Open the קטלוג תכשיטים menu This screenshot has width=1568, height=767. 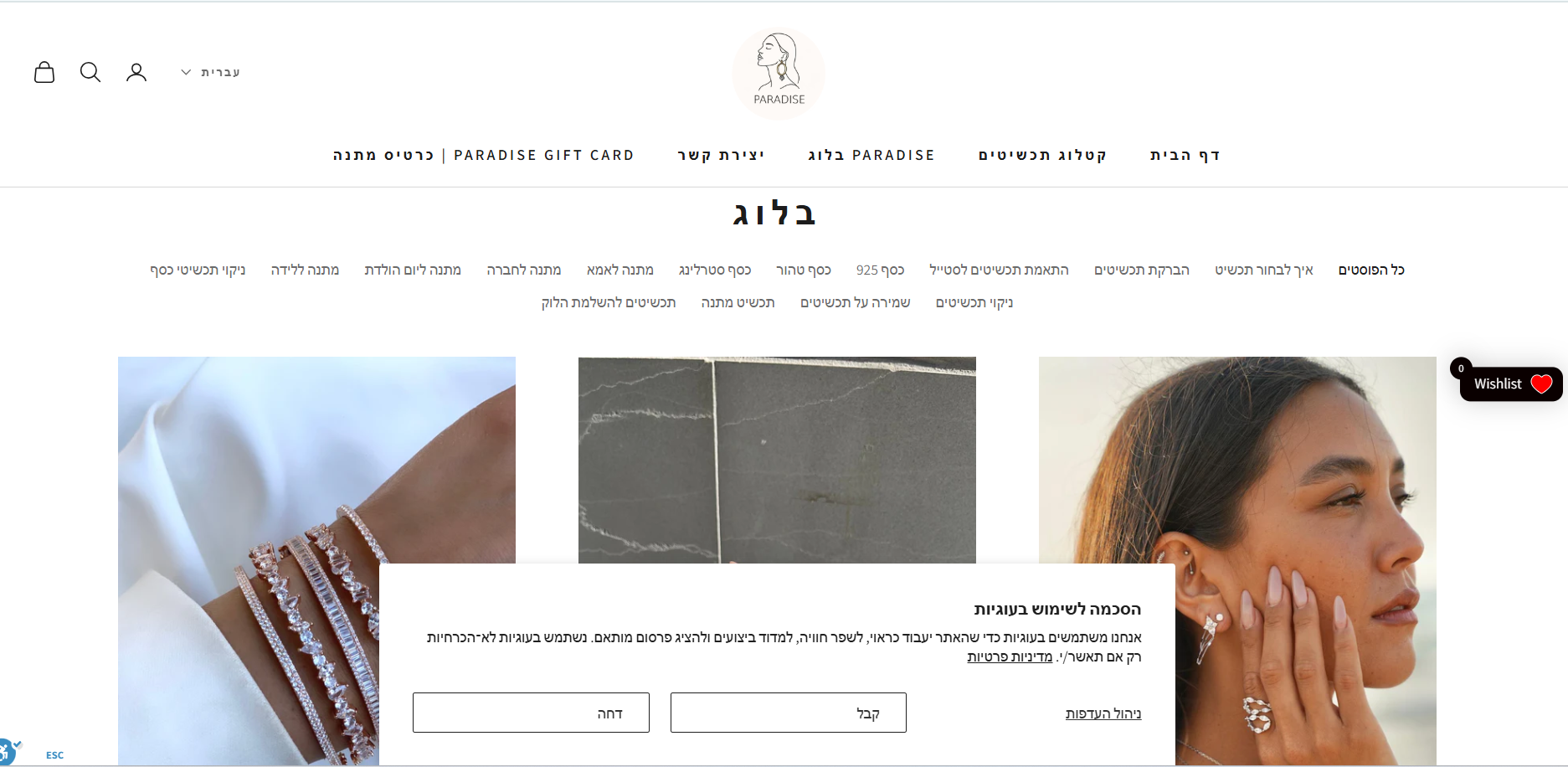1043,155
